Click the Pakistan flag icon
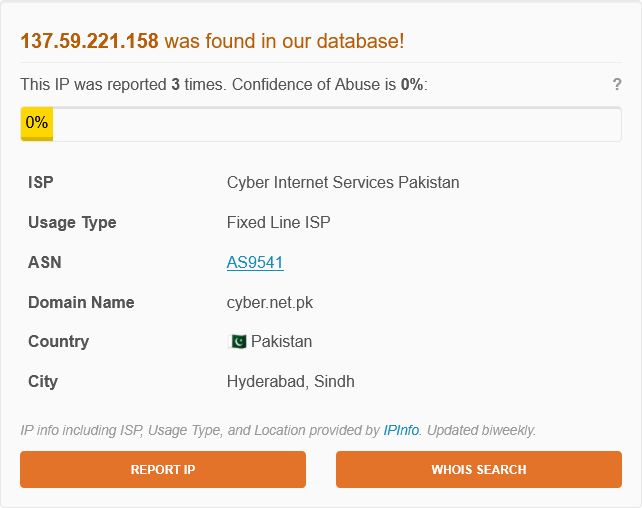642x508 pixels. tap(237, 342)
